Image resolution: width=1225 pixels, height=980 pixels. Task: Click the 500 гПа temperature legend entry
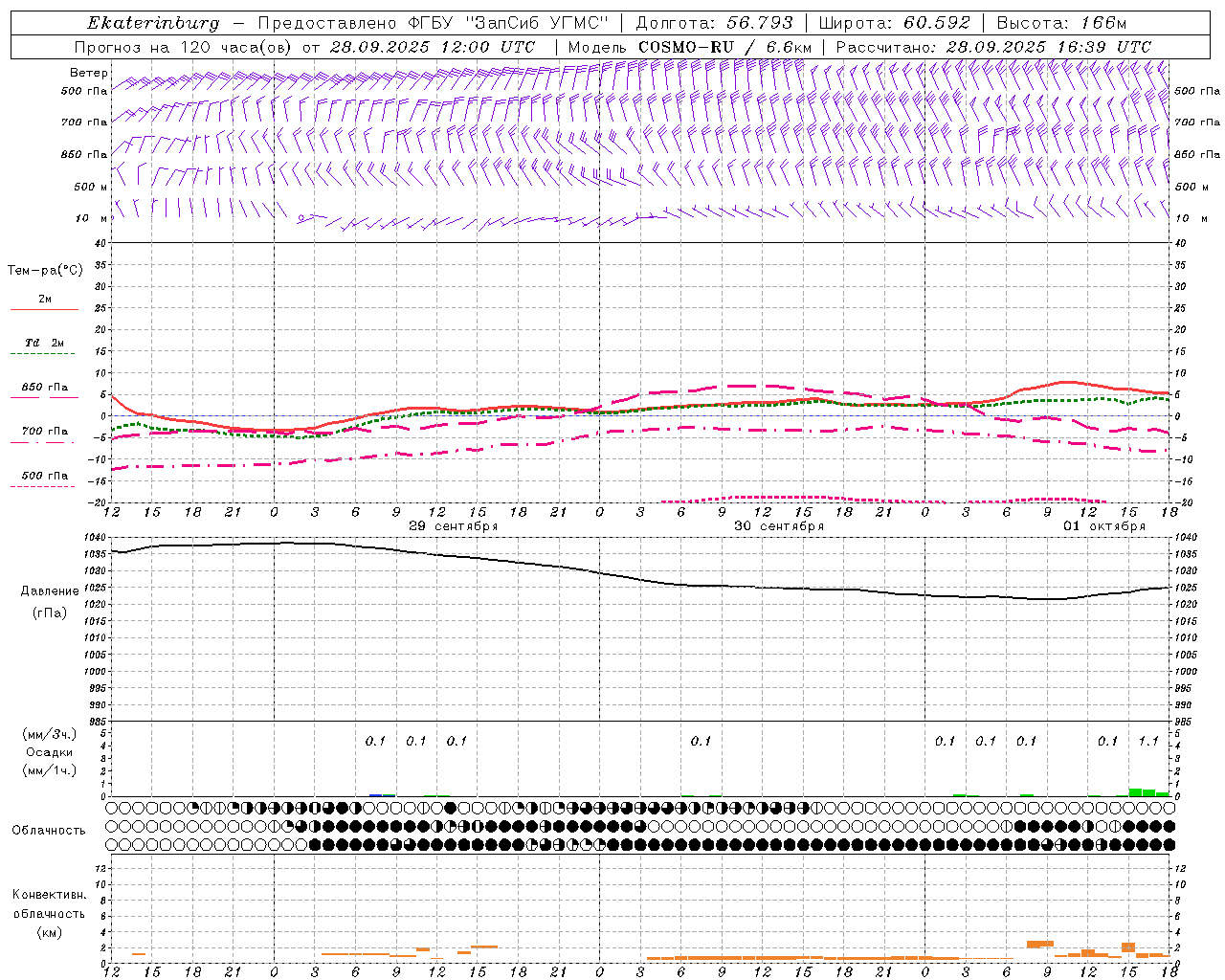point(44,476)
